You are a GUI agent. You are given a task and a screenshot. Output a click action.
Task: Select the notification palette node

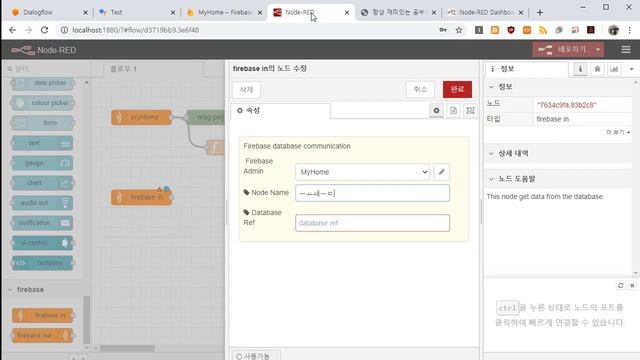[42, 223]
